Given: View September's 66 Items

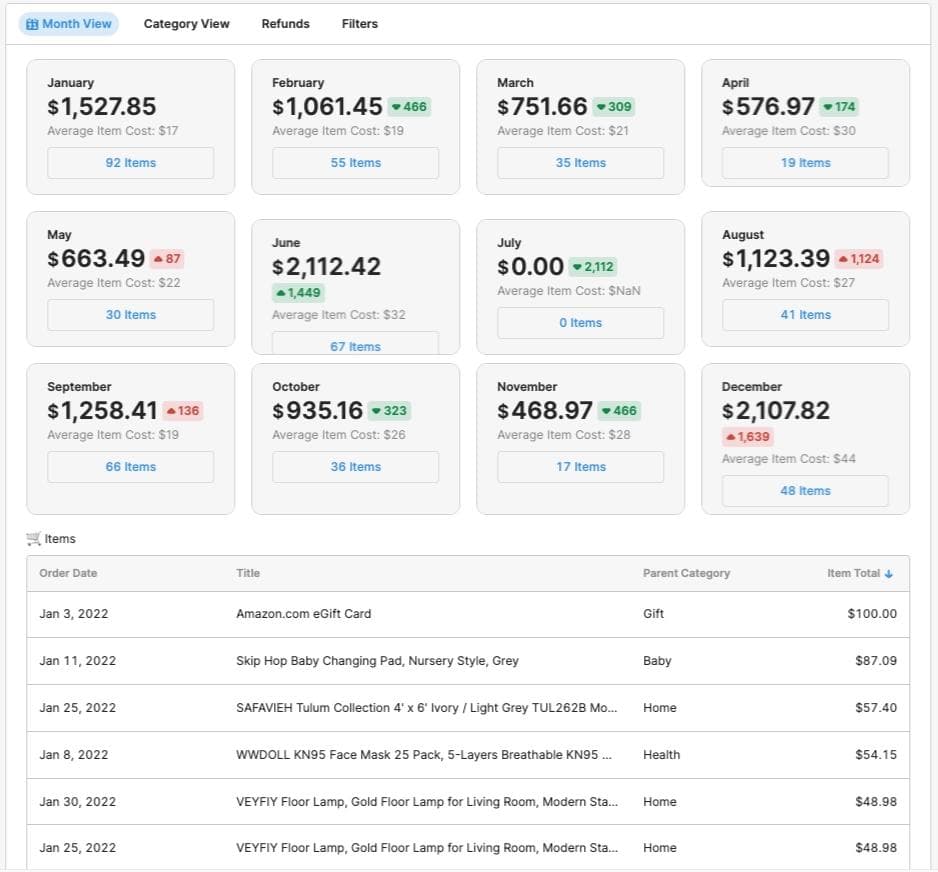Looking at the screenshot, I should pos(130,467).
